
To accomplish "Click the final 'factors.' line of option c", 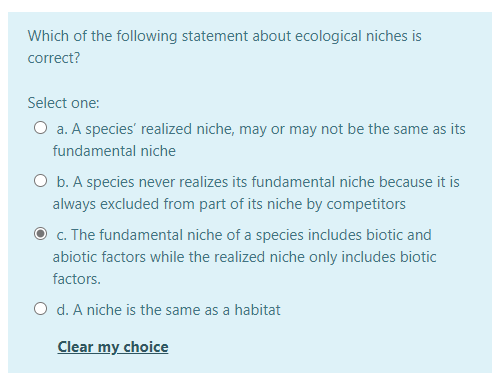I will coord(77,279).
